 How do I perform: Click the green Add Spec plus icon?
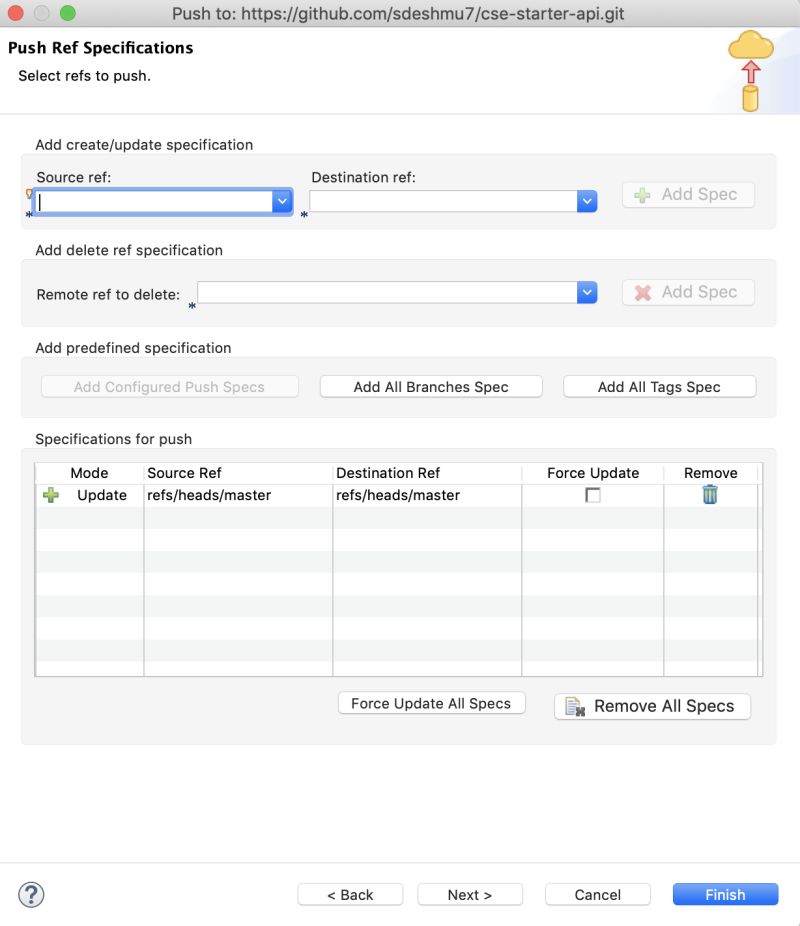640,194
